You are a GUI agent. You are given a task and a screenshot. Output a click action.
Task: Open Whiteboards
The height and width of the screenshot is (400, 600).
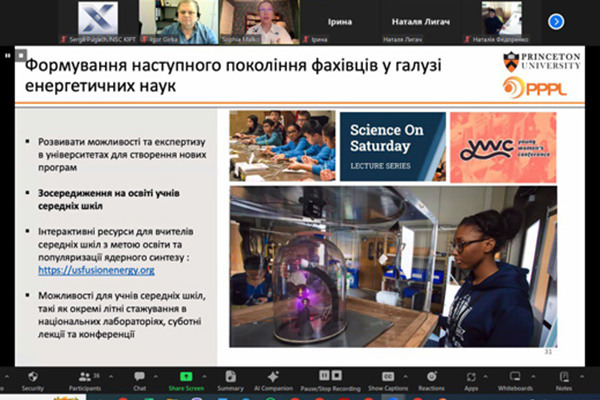coord(514,376)
